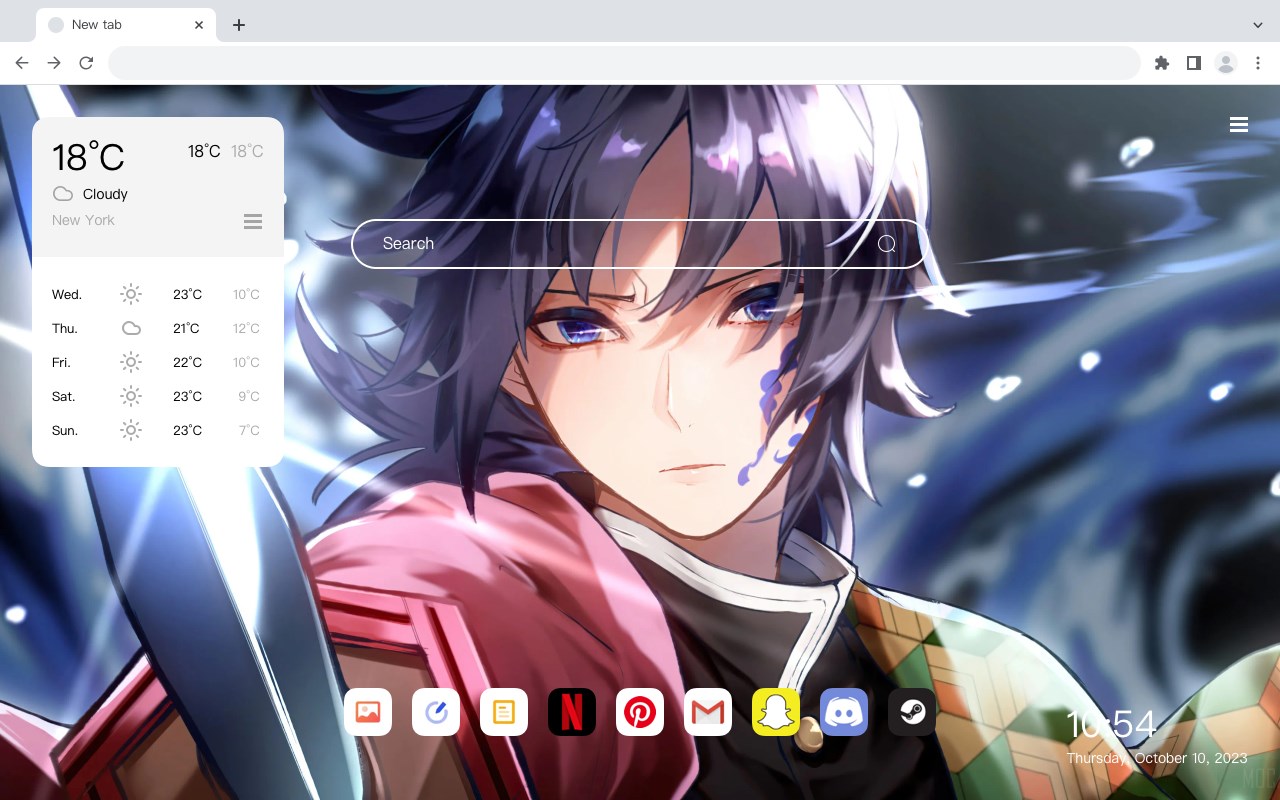Click the large 18°C current temperature
The image size is (1280, 800).
pos(88,157)
